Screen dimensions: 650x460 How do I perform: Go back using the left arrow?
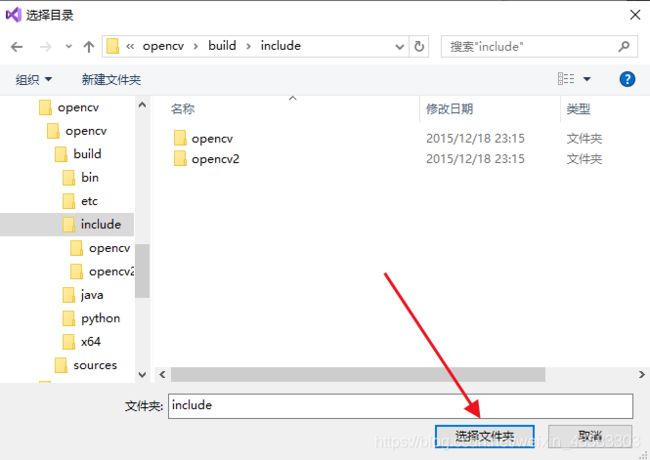click(x=17, y=47)
